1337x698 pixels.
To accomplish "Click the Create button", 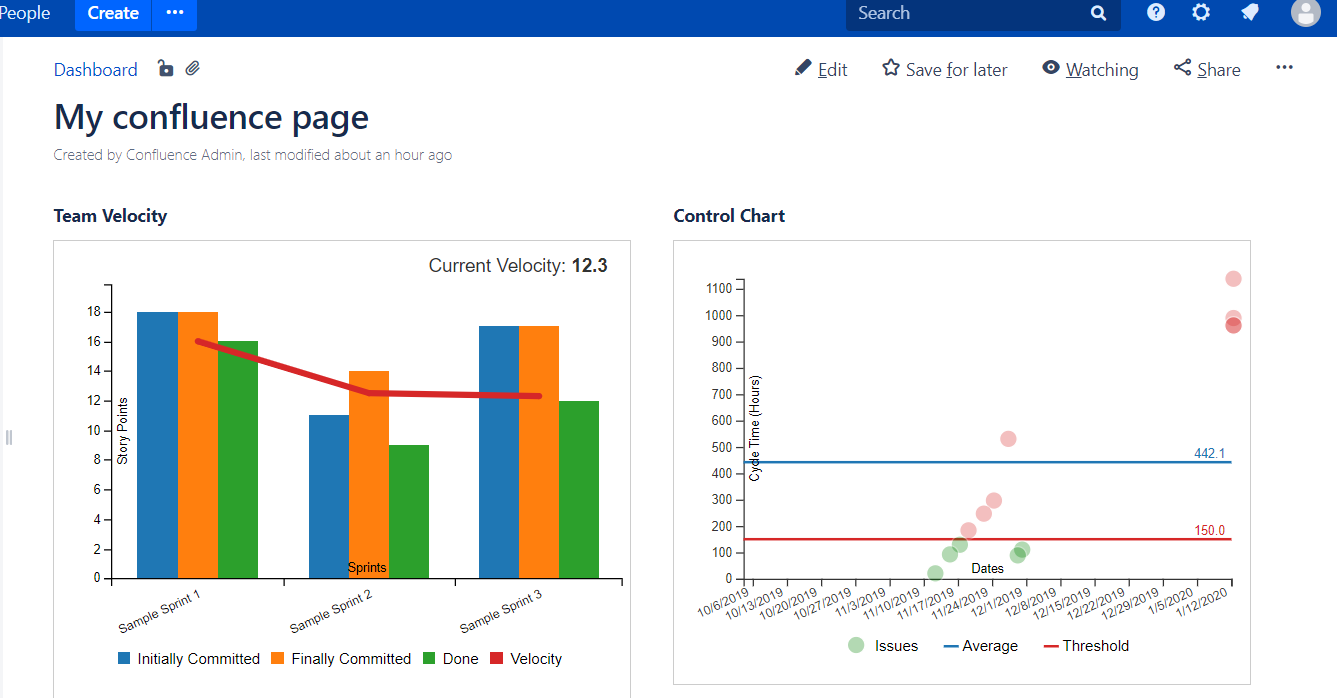I will tap(113, 13).
